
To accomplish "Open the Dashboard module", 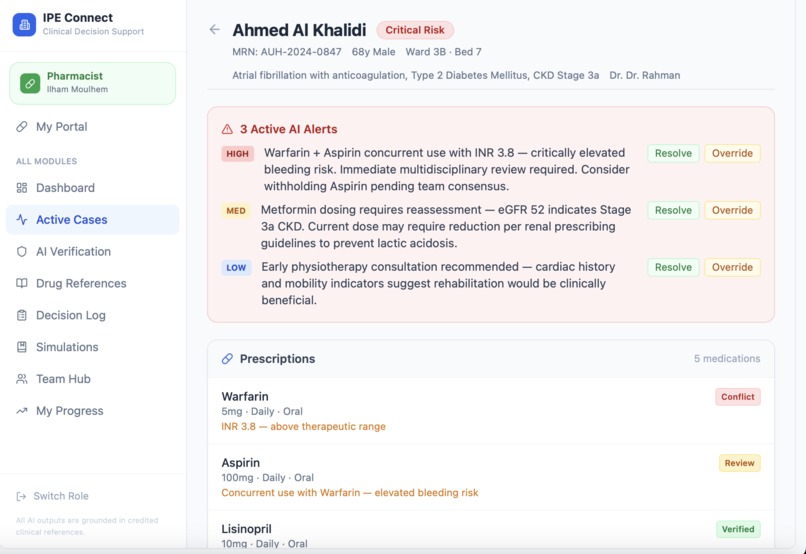I will click(x=93, y=188).
